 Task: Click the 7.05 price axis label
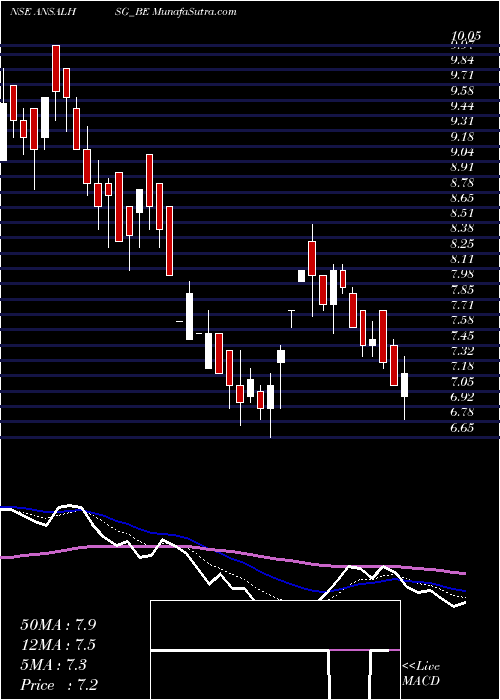(x=462, y=382)
